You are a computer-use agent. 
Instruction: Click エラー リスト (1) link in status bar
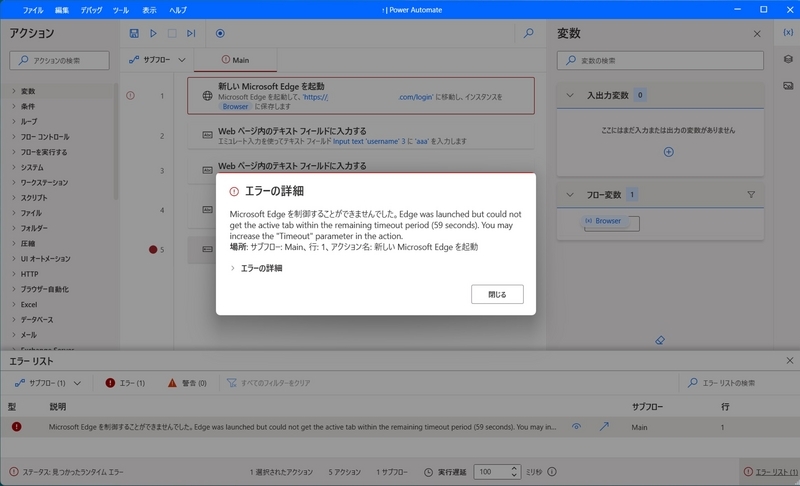(x=776, y=472)
